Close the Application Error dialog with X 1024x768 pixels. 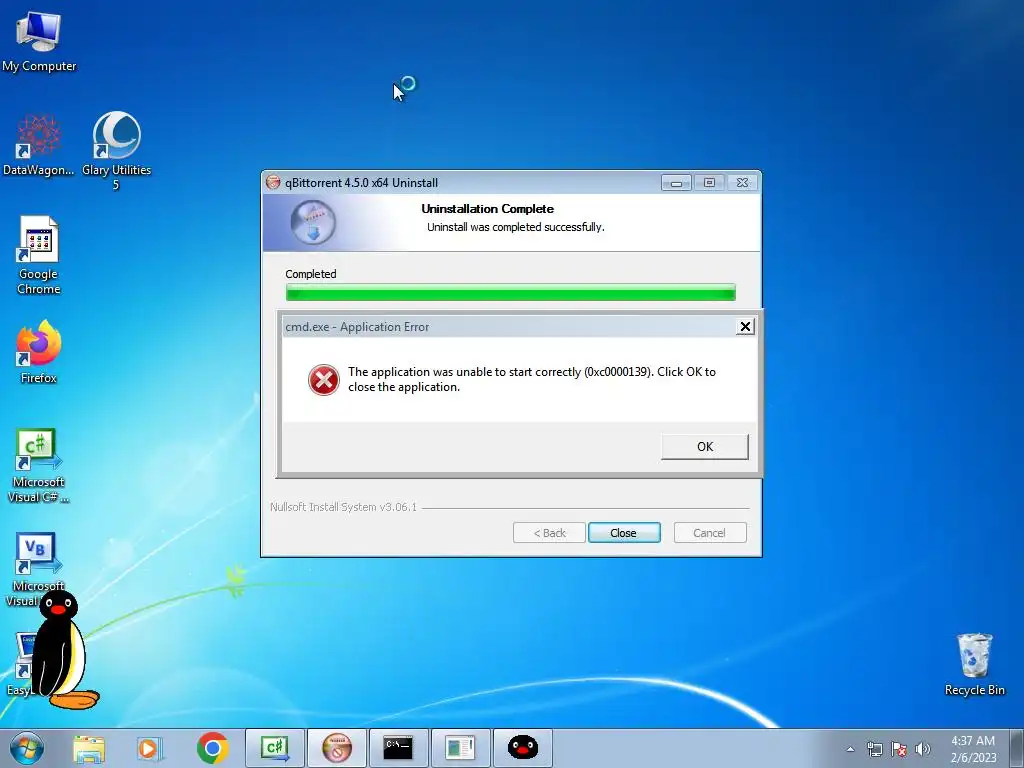point(744,327)
